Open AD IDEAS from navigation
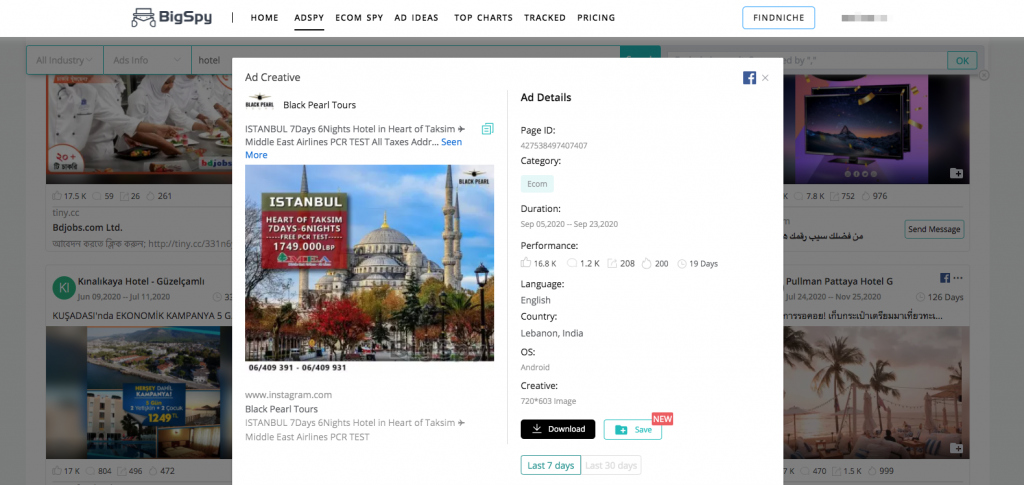The width and height of the screenshot is (1024, 485). (x=417, y=18)
